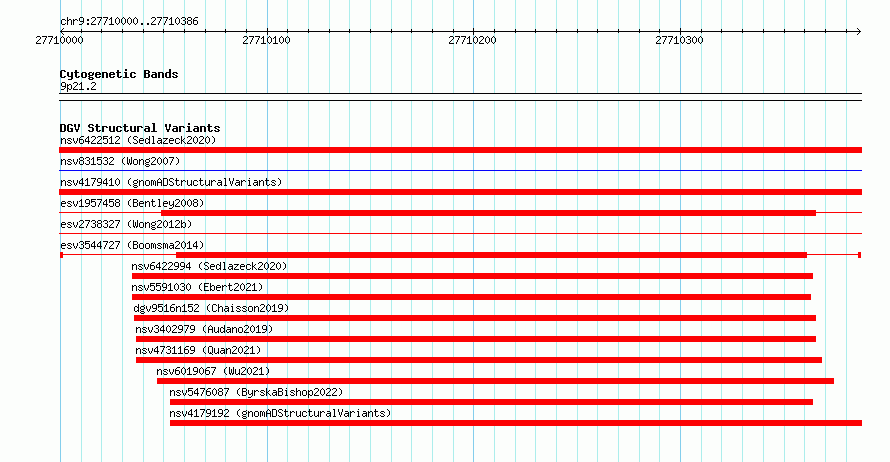890x462 pixels.
Task: Click the nsv6422512 (Sedlazeck2020) variant label
Action: point(138,140)
